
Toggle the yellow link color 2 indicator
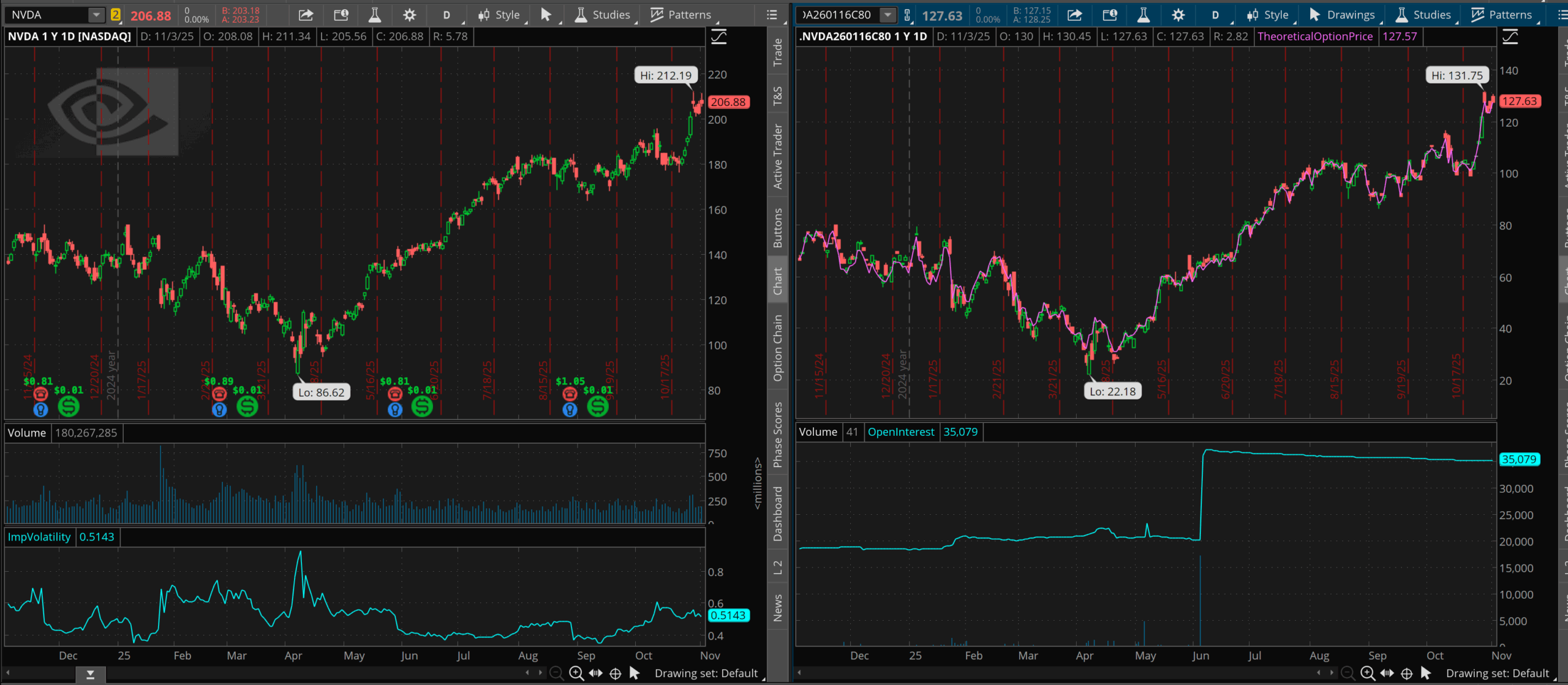(115, 15)
